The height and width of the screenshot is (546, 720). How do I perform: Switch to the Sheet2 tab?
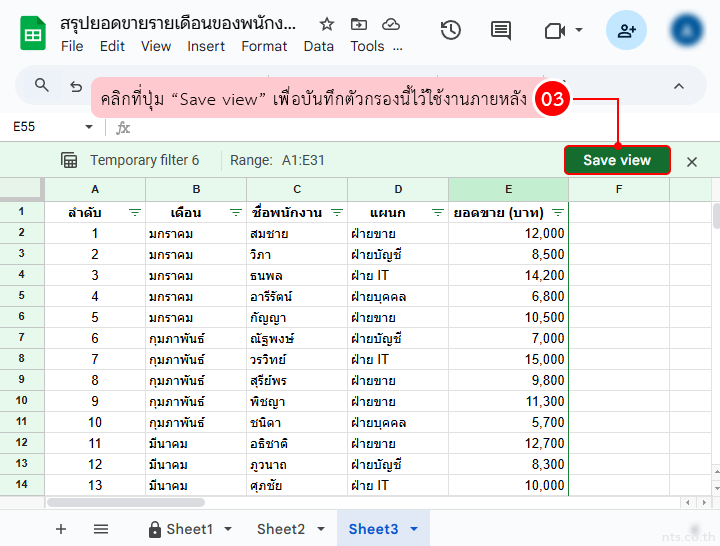click(280, 529)
